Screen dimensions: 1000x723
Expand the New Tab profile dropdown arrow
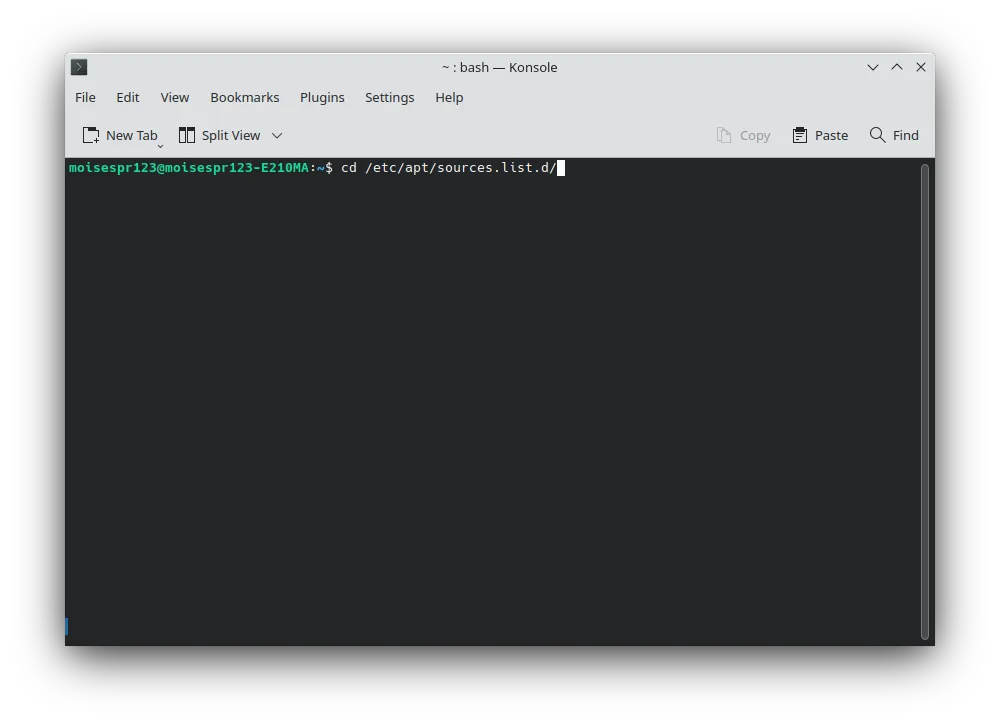[160, 146]
